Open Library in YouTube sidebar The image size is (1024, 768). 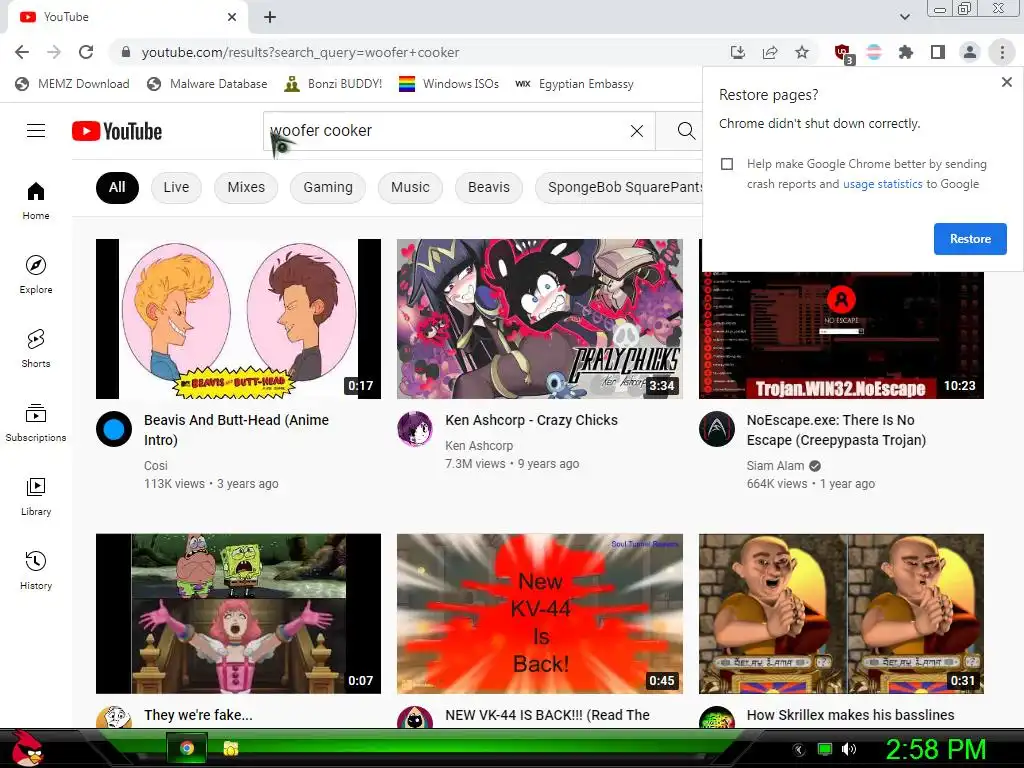[x=36, y=496]
